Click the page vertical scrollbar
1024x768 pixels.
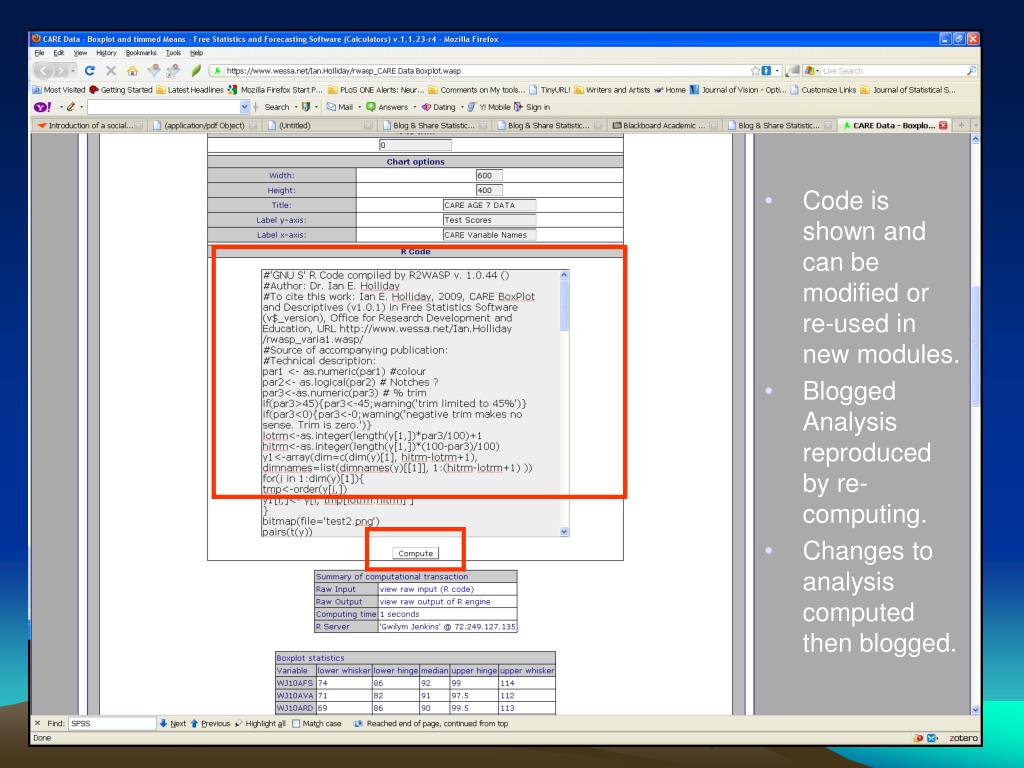[976, 424]
